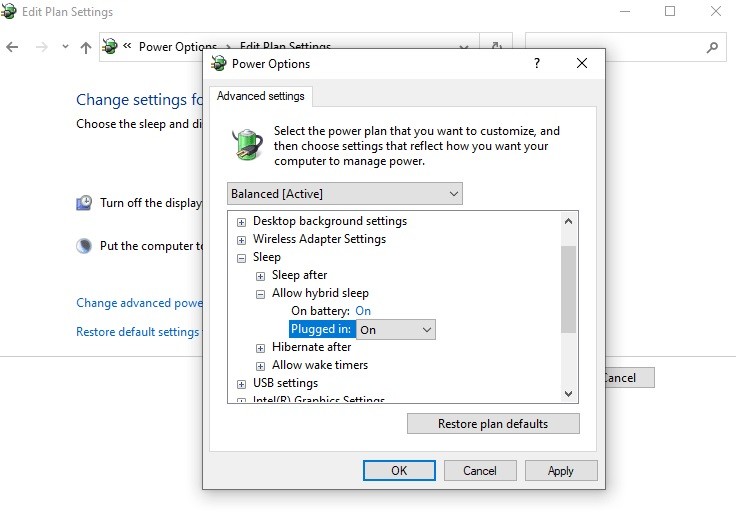The width and height of the screenshot is (736, 530).
Task: Select Desktop background settings text
Action: (330, 221)
